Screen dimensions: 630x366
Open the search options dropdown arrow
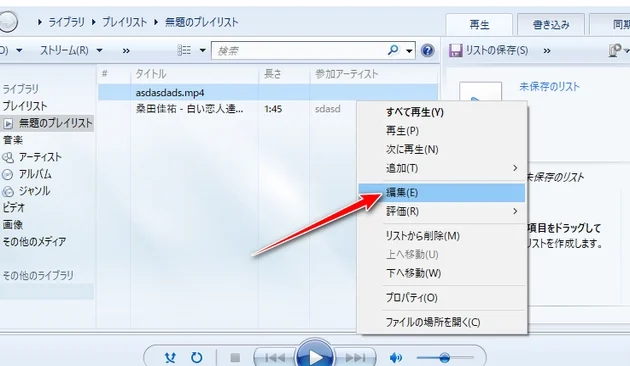(x=409, y=51)
